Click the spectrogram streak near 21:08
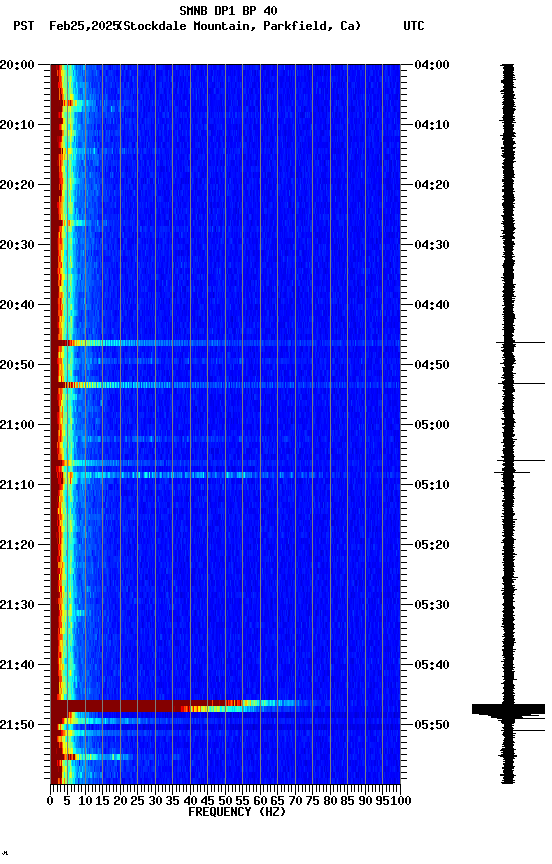552x864 pixels. (x=225, y=475)
